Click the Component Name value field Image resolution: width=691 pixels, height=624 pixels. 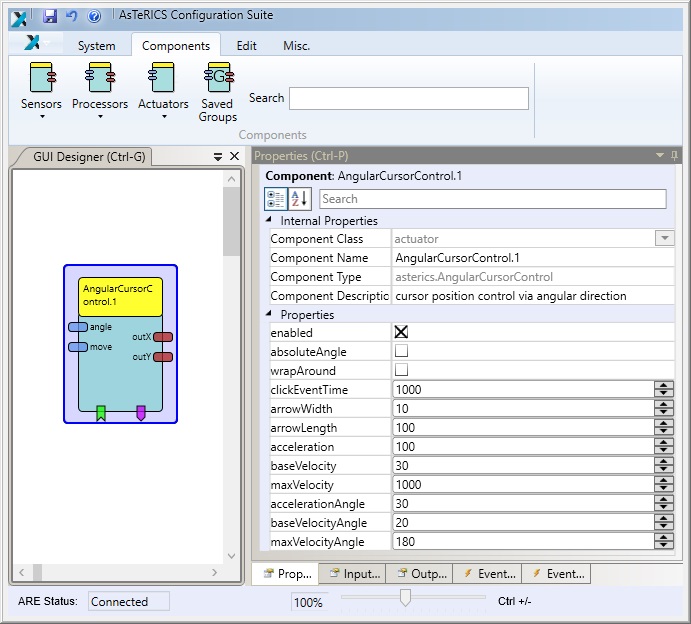coord(532,258)
